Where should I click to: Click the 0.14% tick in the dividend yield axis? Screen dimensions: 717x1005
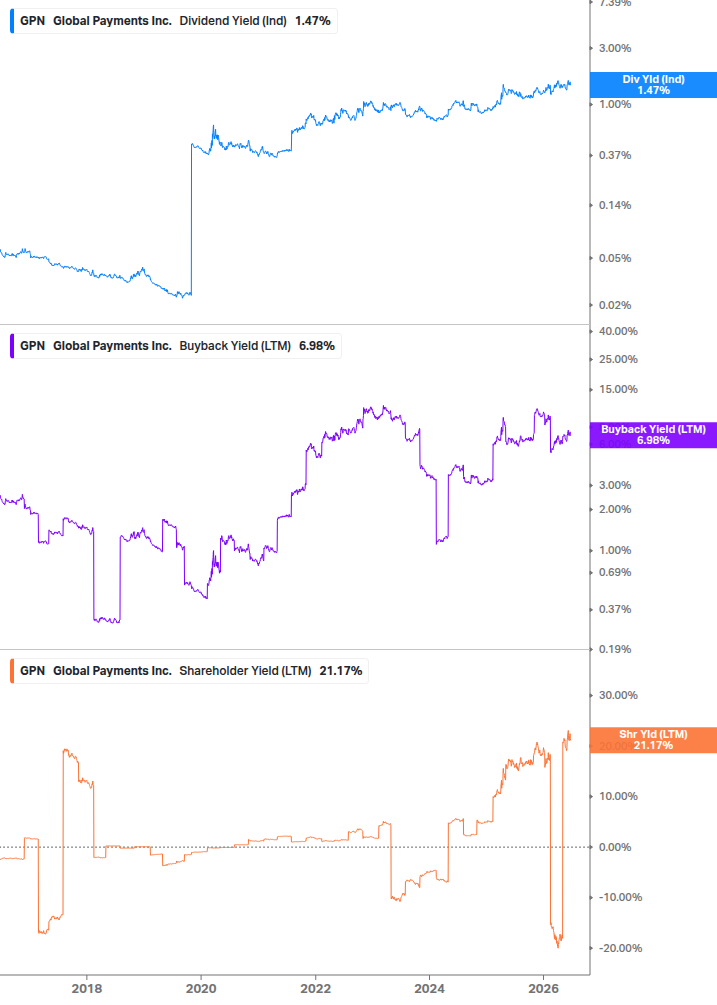coord(615,205)
